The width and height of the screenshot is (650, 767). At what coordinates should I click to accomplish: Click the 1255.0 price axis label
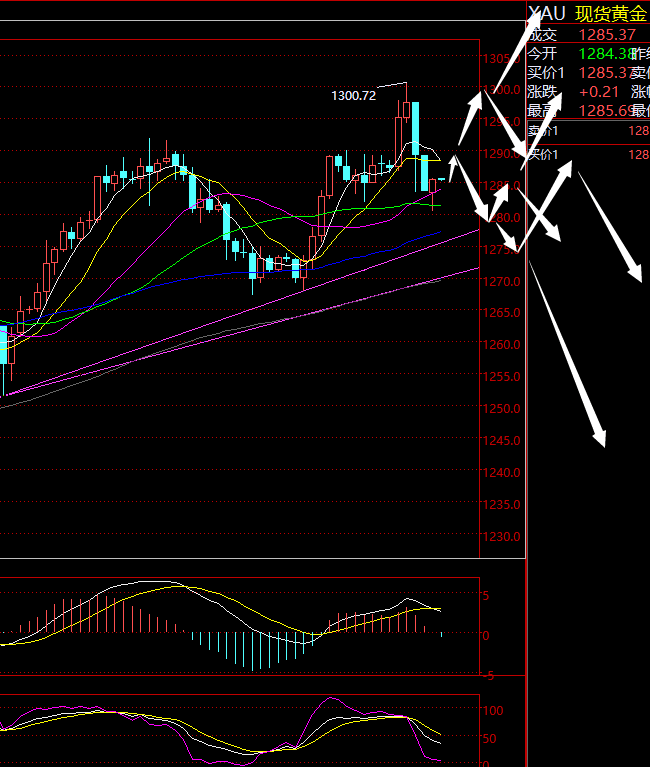501,377
